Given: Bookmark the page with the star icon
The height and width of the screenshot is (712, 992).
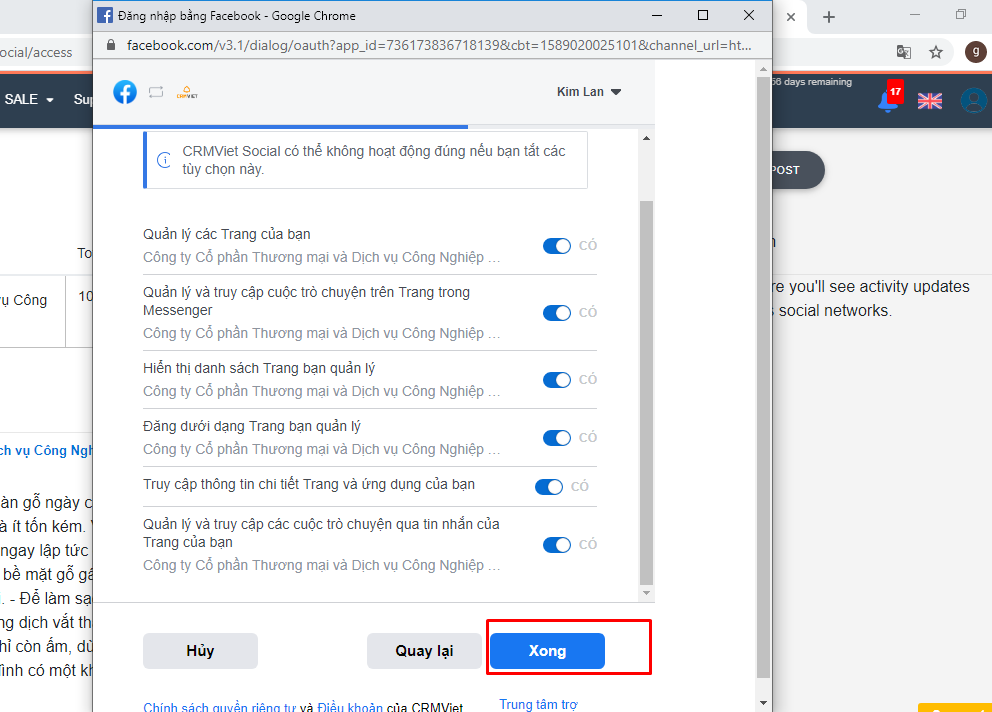Looking at the screenshot, I should click(x=936, y=52).
